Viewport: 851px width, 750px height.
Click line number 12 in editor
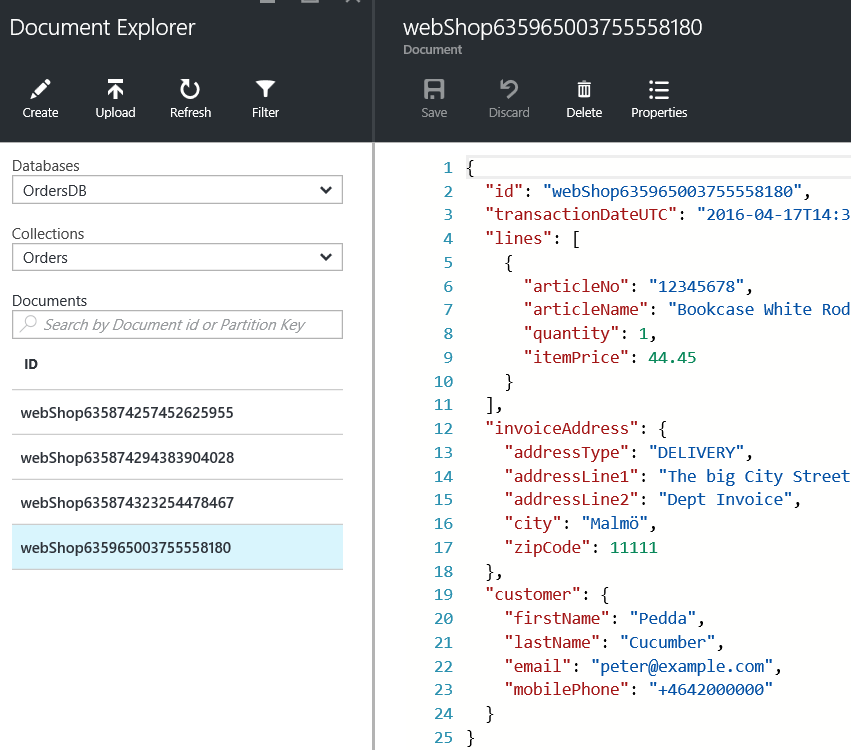click(443, 428)
